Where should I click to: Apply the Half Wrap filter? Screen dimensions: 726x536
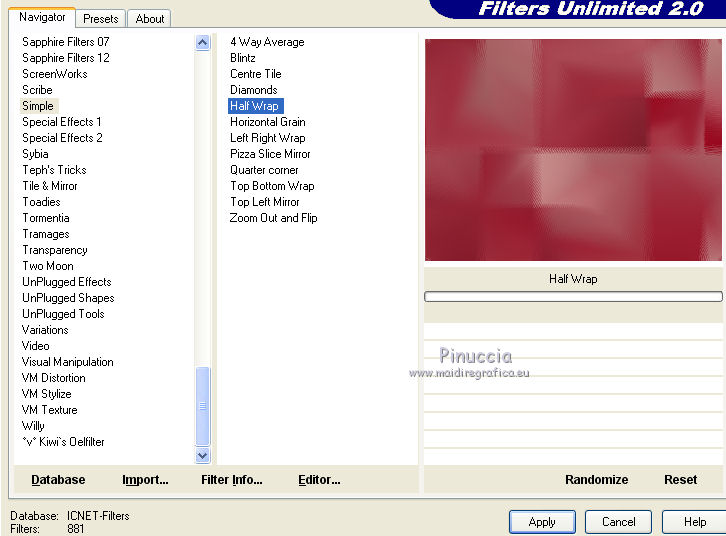click(x=542, y=522)
